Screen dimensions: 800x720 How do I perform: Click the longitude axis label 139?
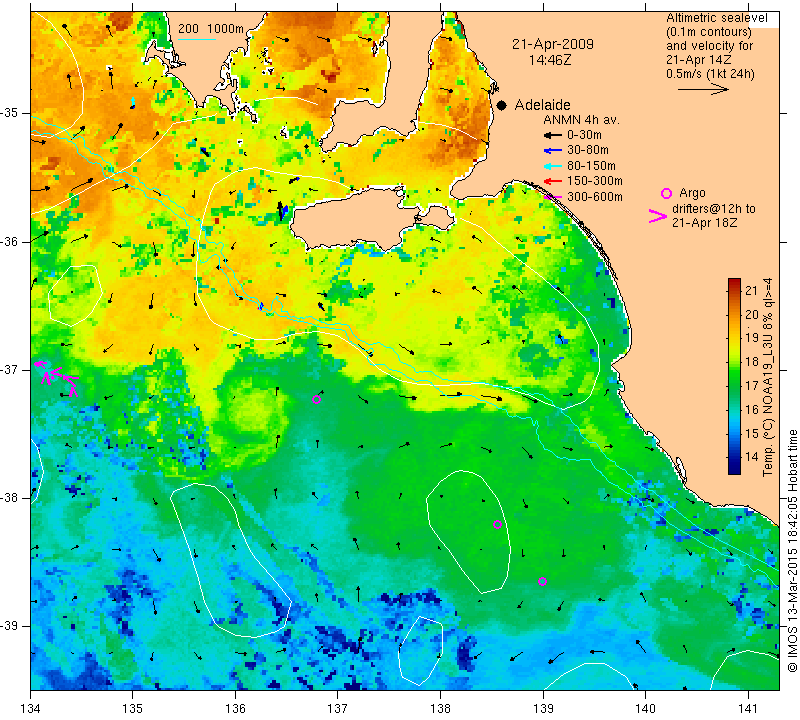(543, 709)
